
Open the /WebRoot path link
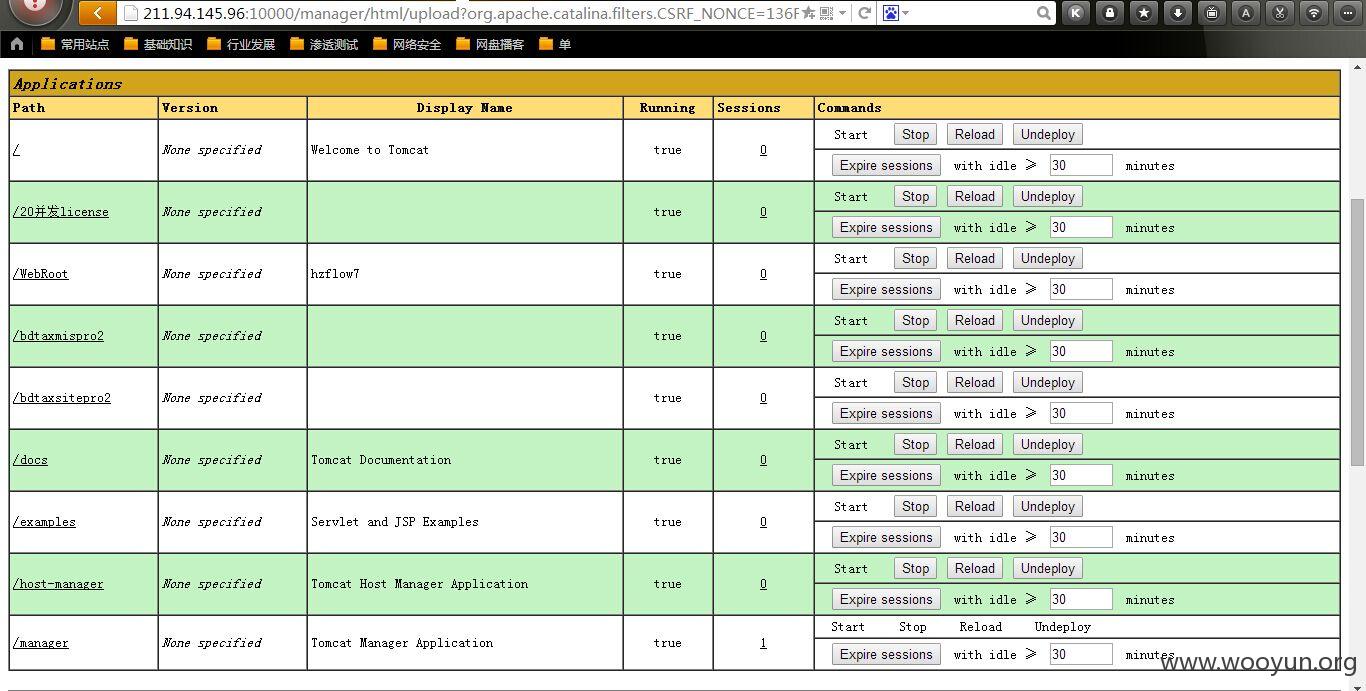[41, 274]
